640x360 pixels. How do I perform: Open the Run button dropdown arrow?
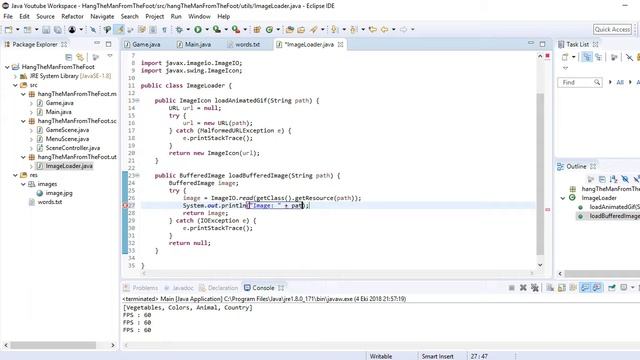pyautogui.click(x=207, y=29)
